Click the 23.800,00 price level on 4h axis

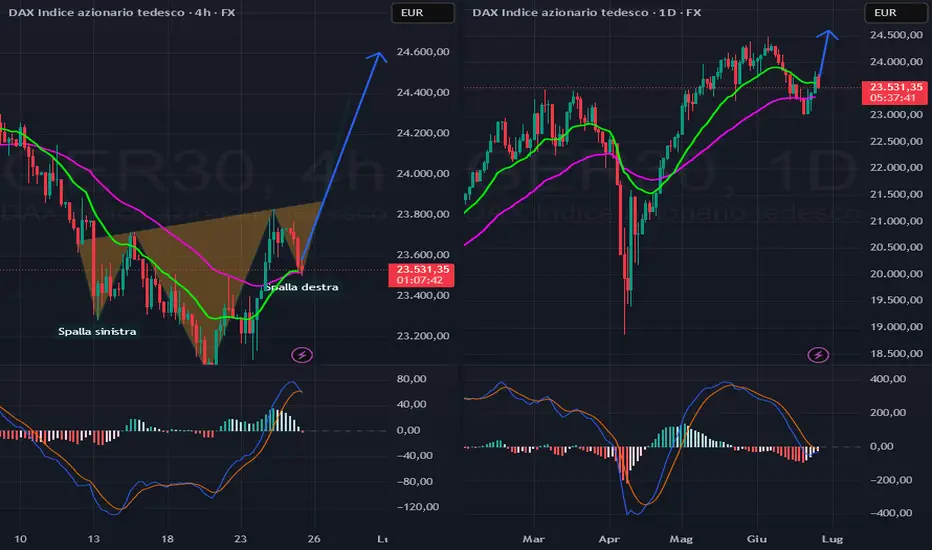point(423,214)
